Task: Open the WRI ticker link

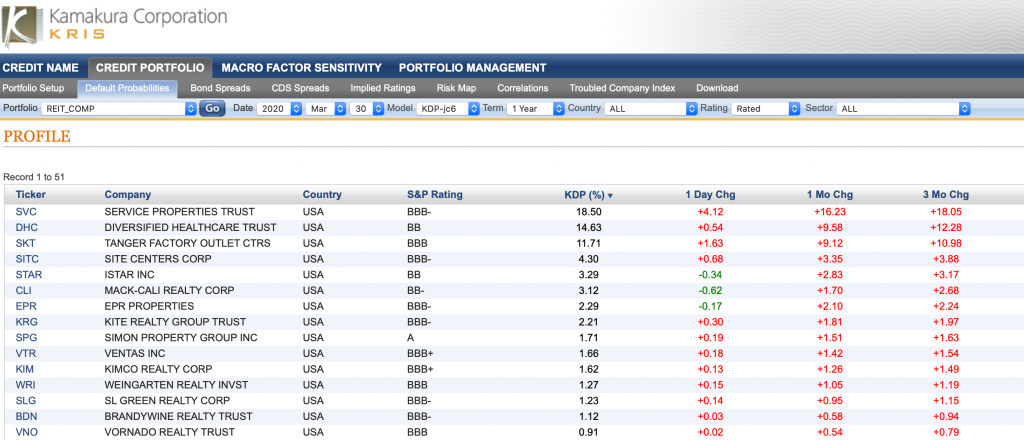Action: click(x=25, y=385)
